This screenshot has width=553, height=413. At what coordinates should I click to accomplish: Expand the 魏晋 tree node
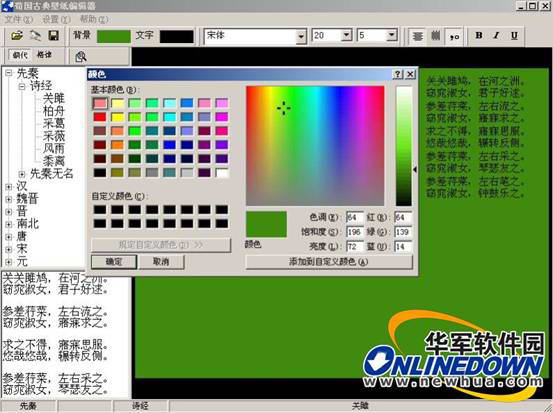click(8, 199)
